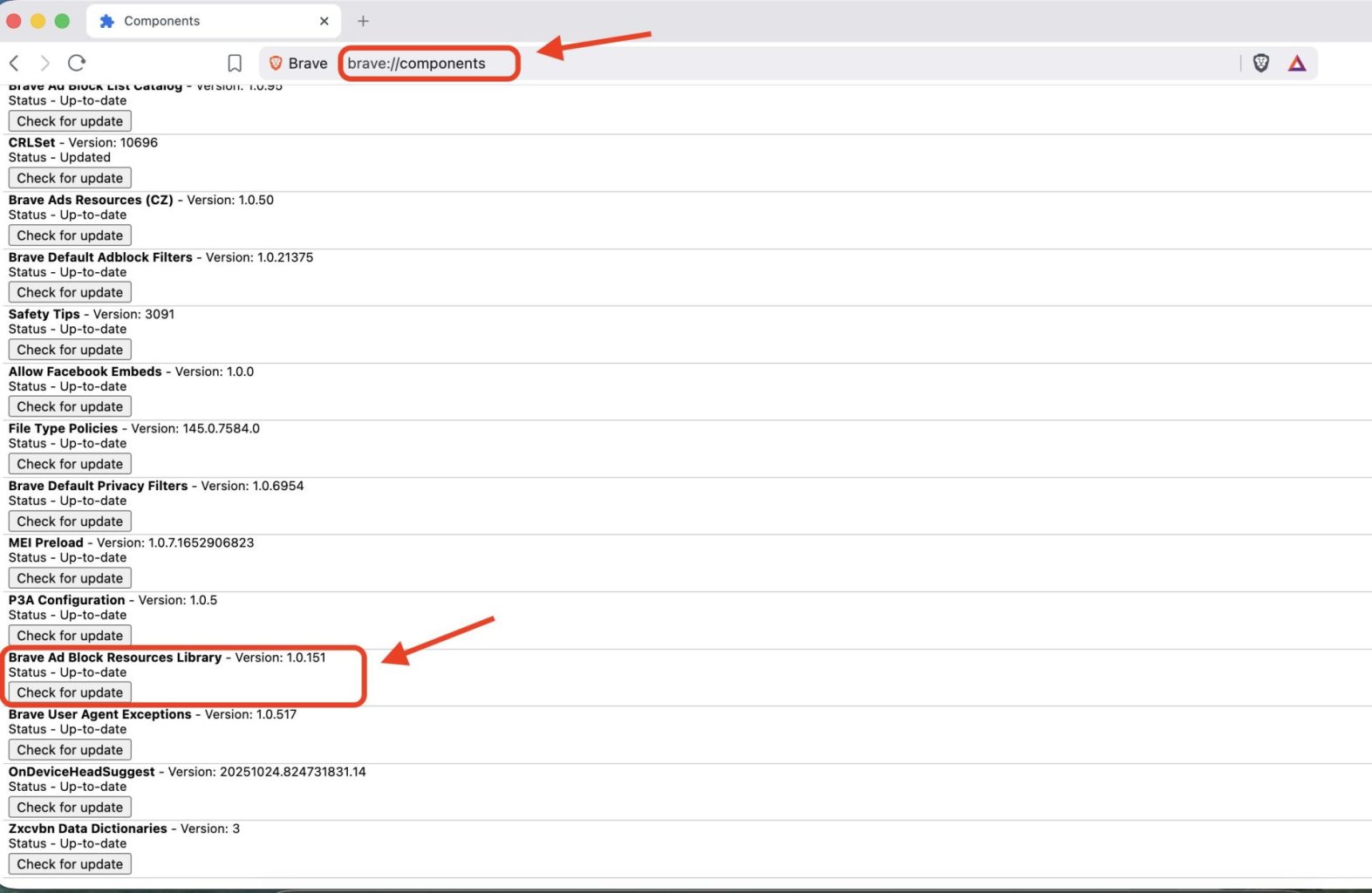Check for update under OnDeviceHeadSuggest
Viewport: 1372px width, 893px height.
click(70, 808)
